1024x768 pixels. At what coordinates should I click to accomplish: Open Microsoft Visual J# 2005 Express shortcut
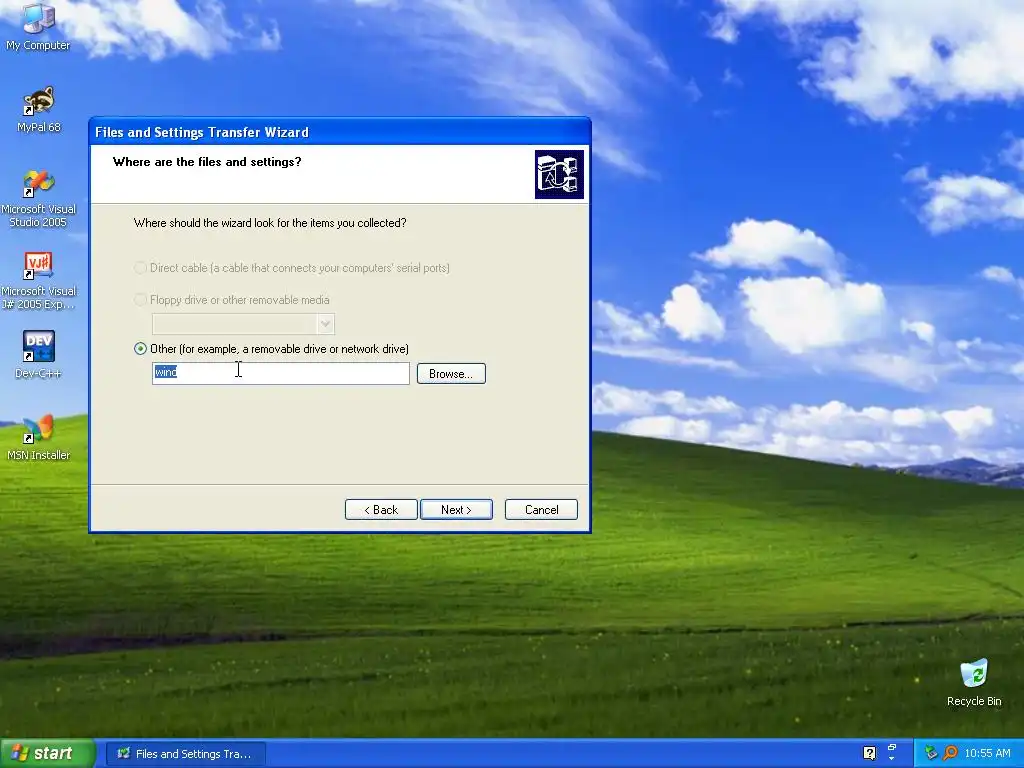coord(38,280)
